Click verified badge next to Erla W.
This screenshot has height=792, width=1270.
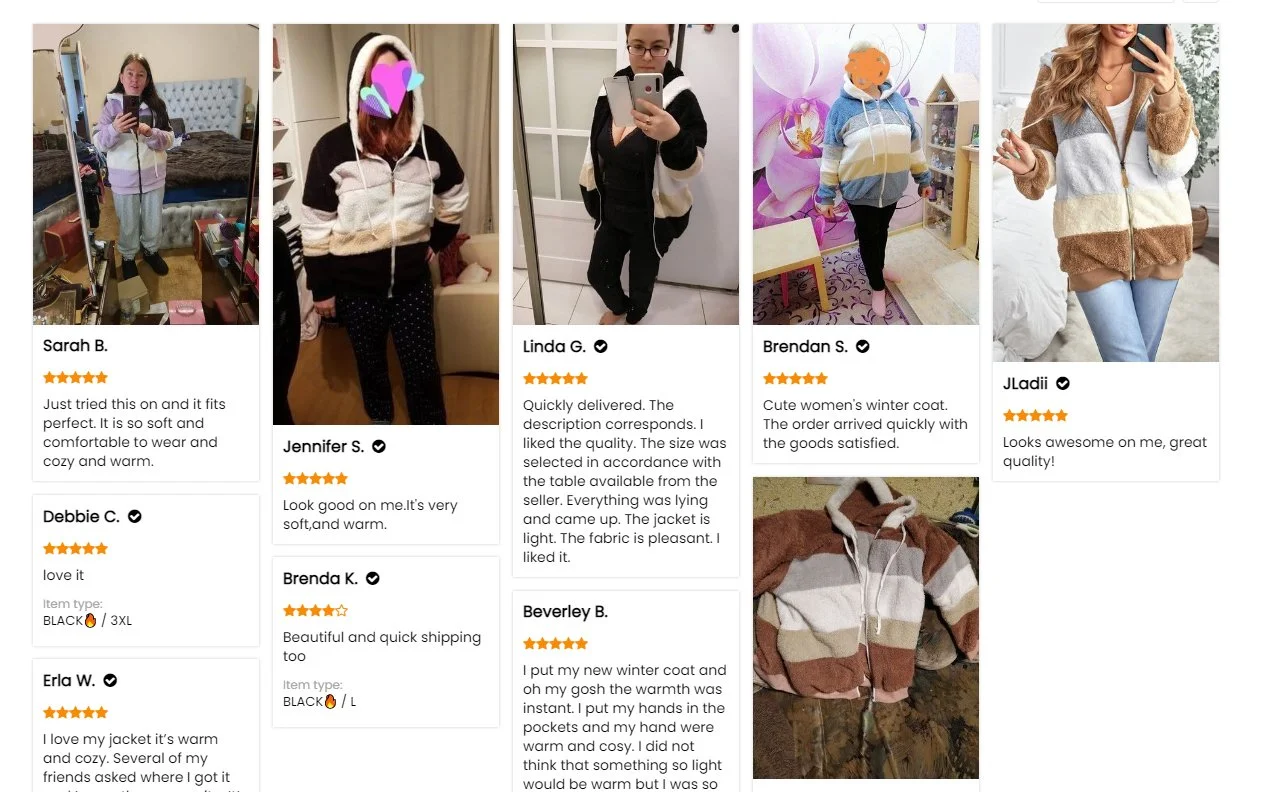point(111,680)
